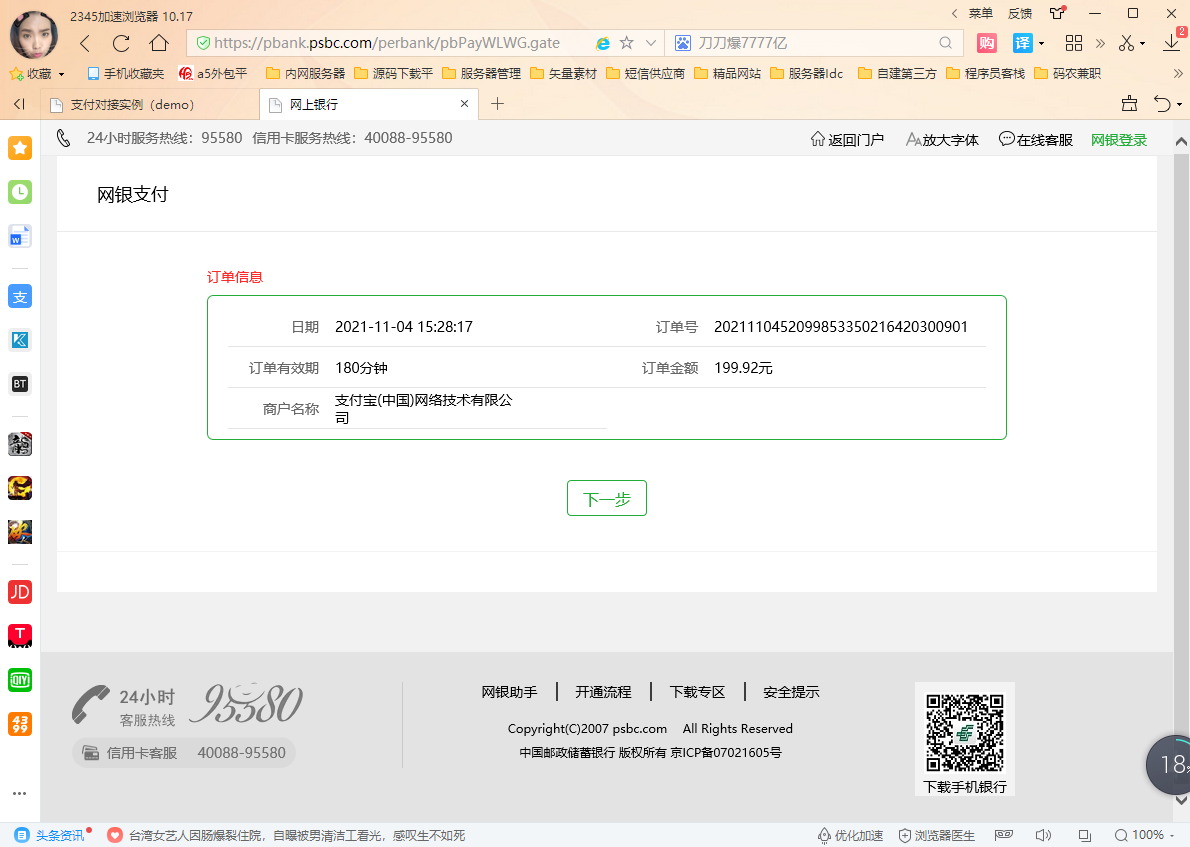Open 内网服务器 bookmark folder
The width and height of the screenshot is (1190, 847).
pos(306,74)
